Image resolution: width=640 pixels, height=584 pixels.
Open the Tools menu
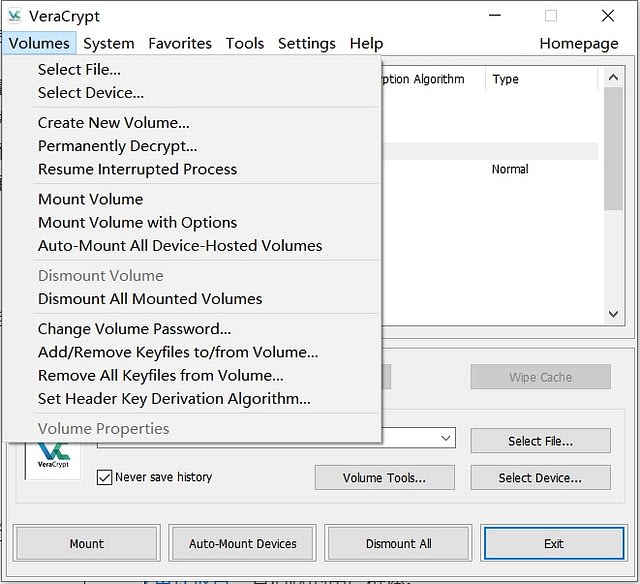(245, 43)
